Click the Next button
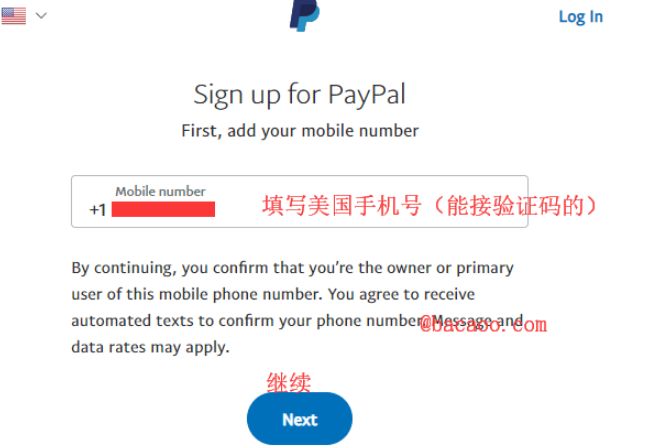 point(299,419)
